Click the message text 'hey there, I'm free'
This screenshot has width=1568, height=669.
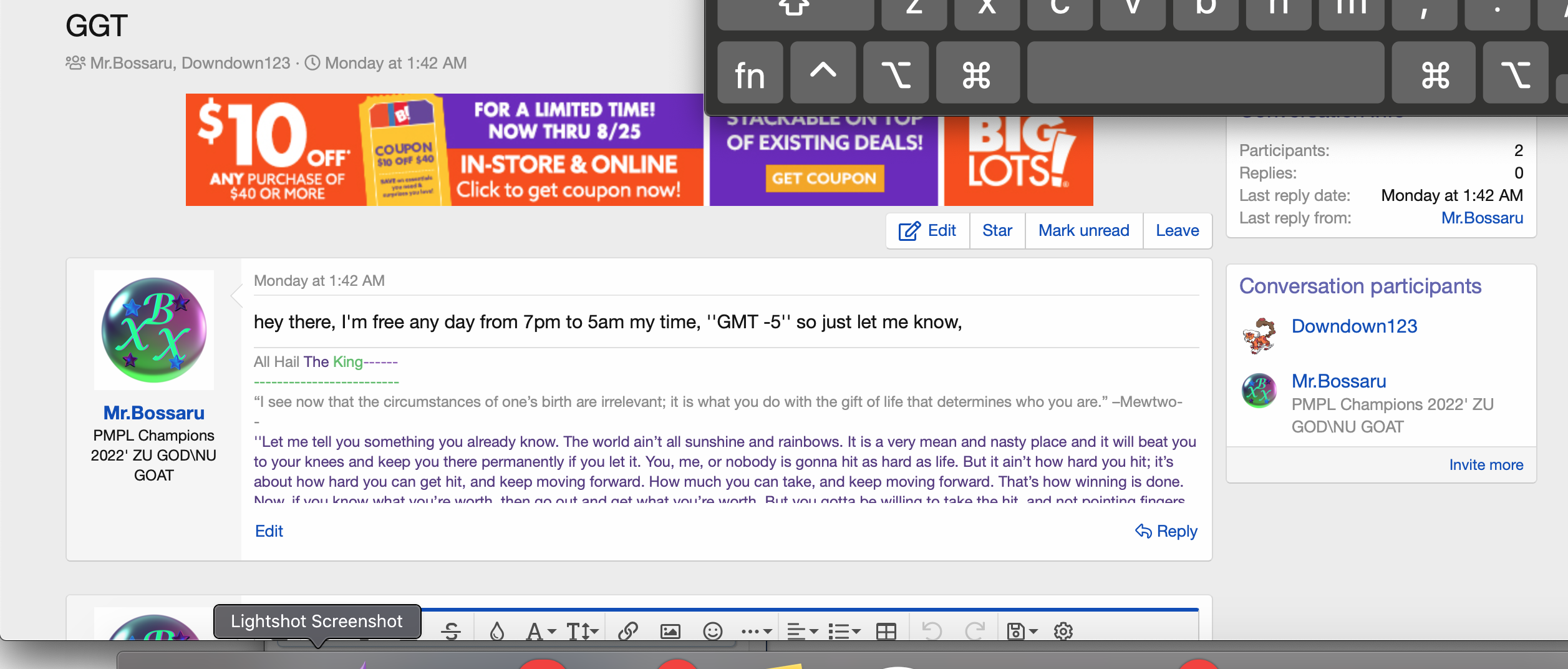pos(607,322)
